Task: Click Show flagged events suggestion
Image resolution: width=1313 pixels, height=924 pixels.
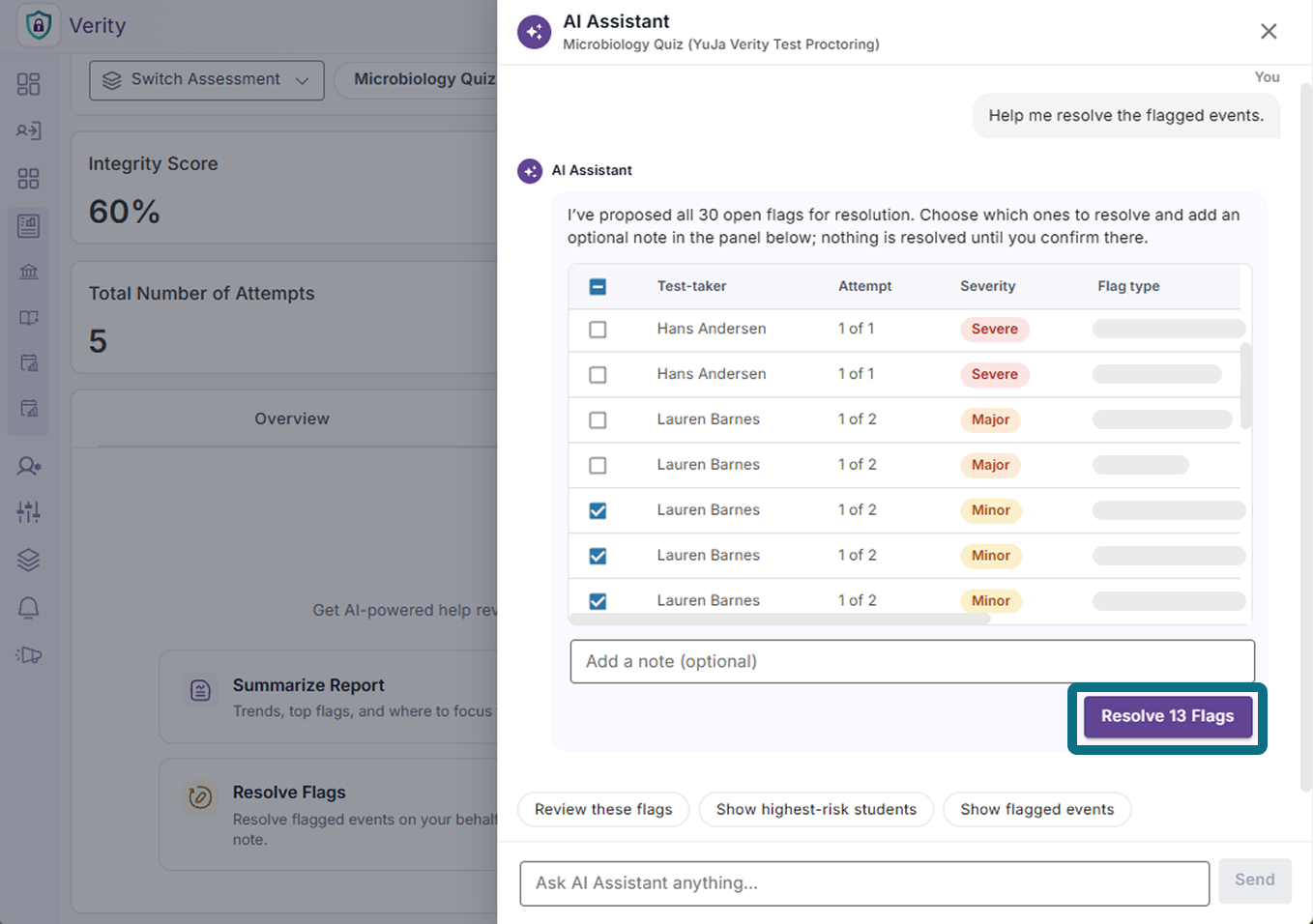Action: point(1036,810)
